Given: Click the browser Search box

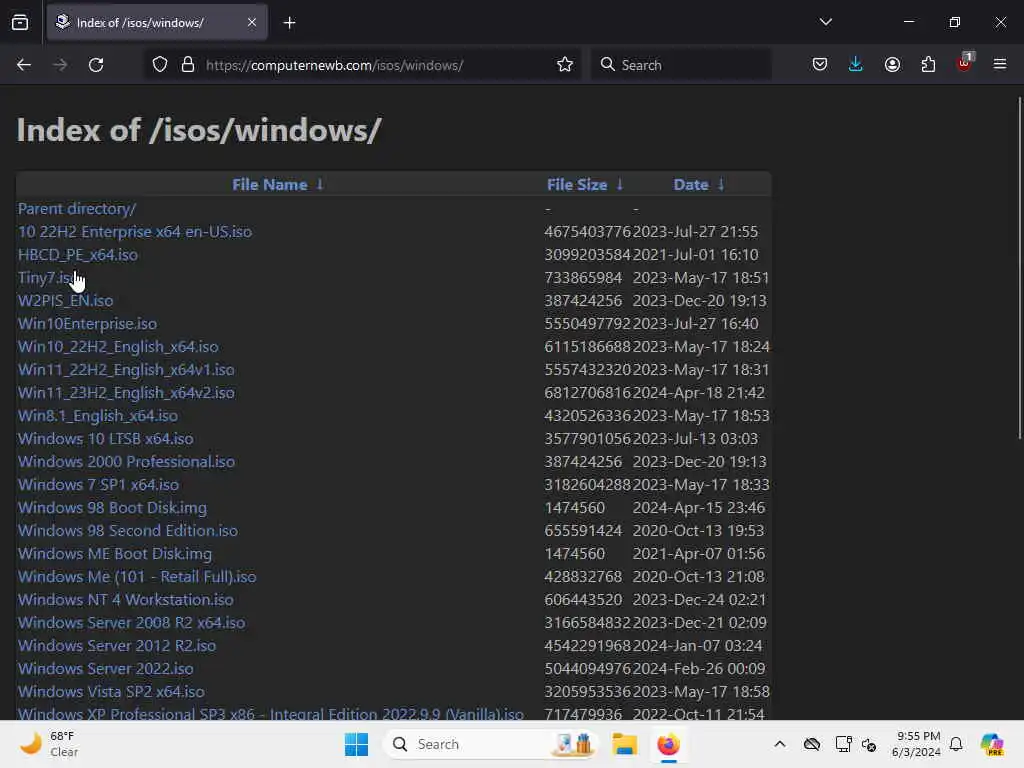Looking at the screenshot, I should 680,65.
